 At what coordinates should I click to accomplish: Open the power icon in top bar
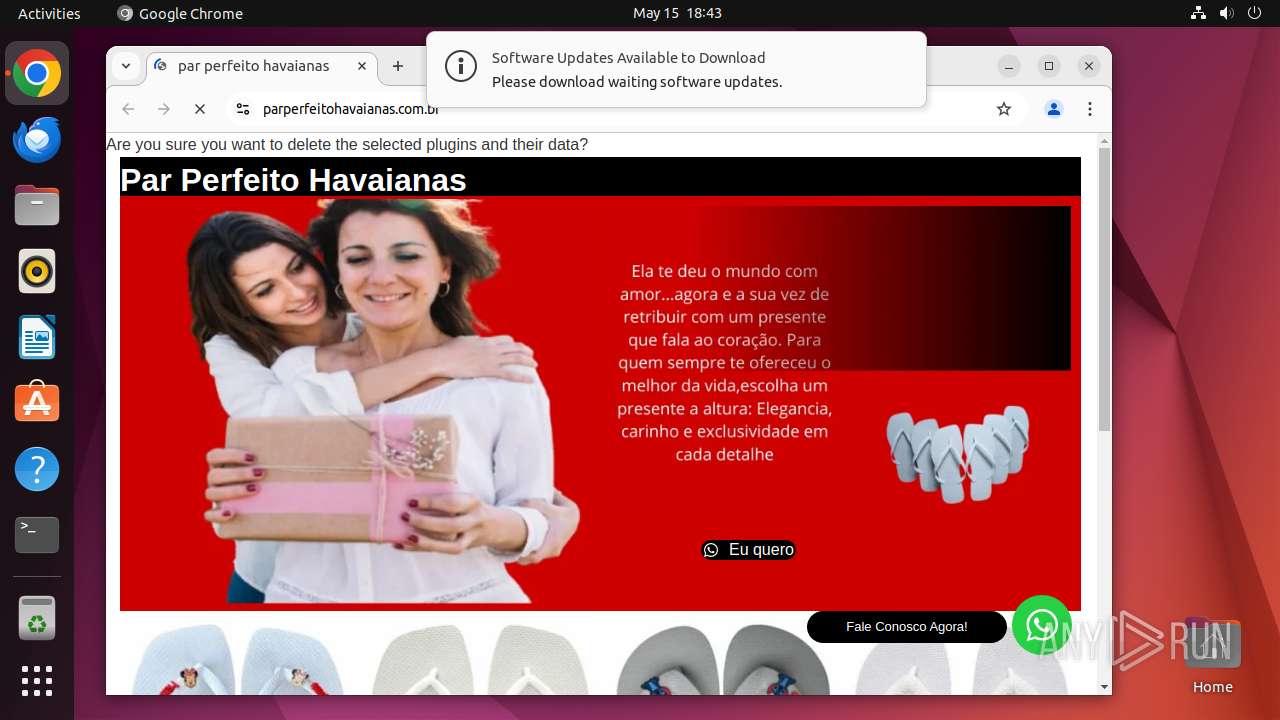click(x=1256, y=13)
